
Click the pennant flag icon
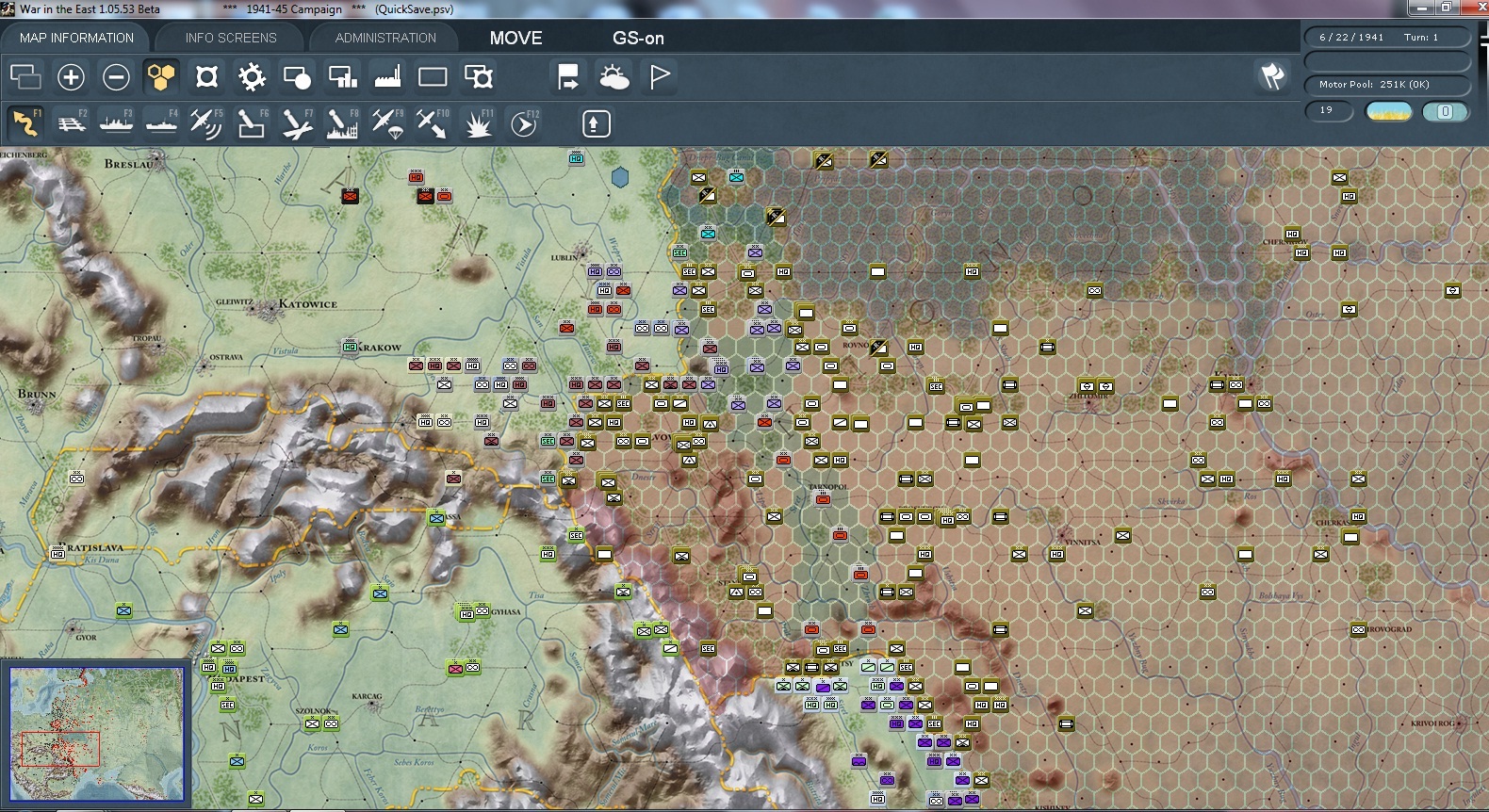(x=659, y=76)
